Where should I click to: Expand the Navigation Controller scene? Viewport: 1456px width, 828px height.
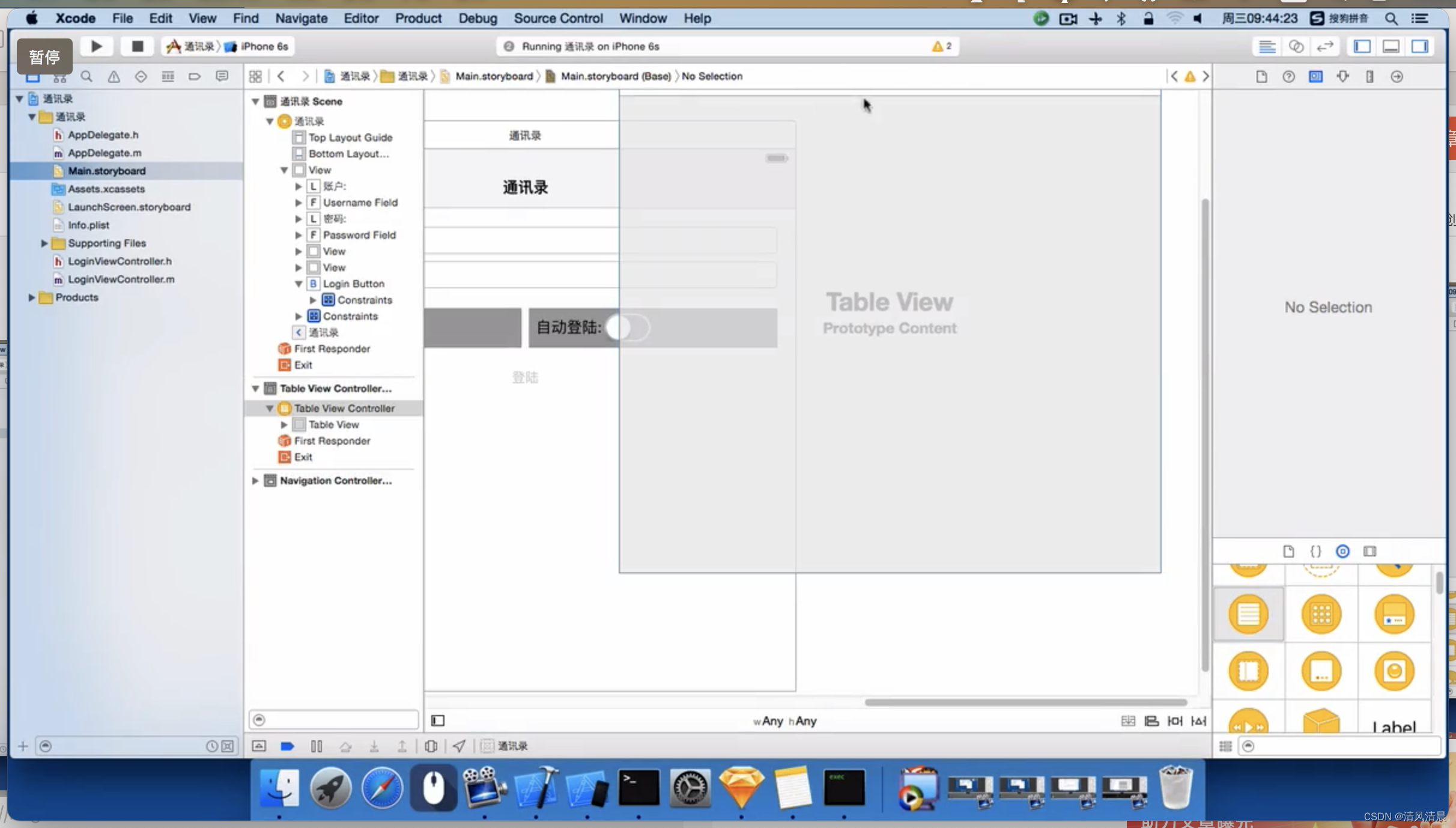click(255, 481)
